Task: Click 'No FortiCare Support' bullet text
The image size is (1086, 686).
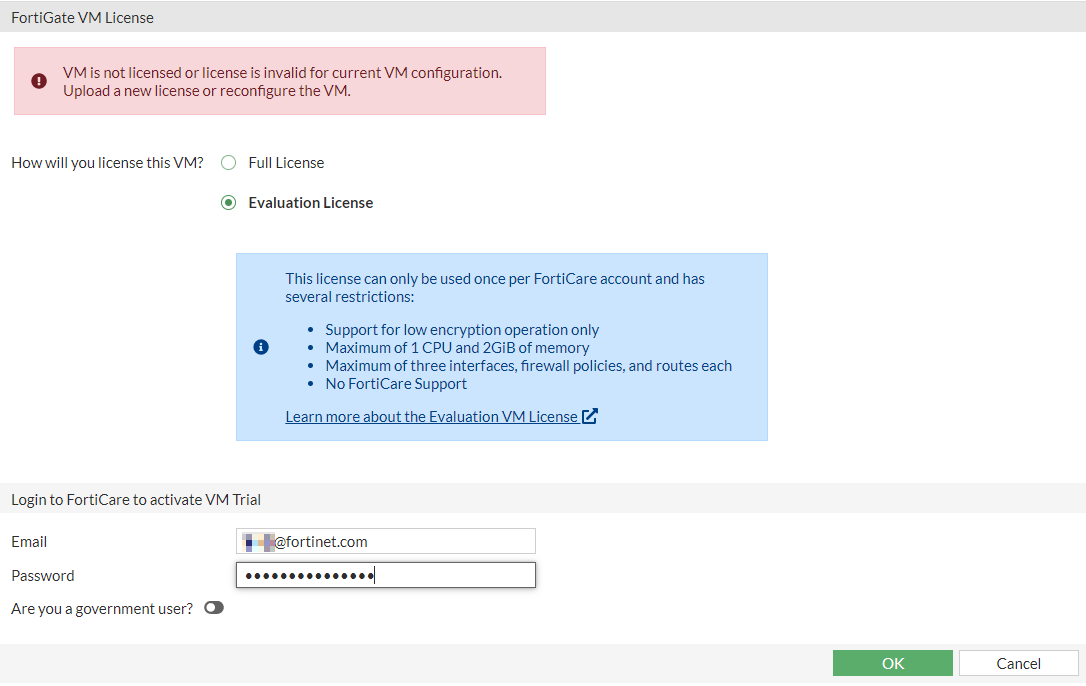Action: (x=396, y=384)
